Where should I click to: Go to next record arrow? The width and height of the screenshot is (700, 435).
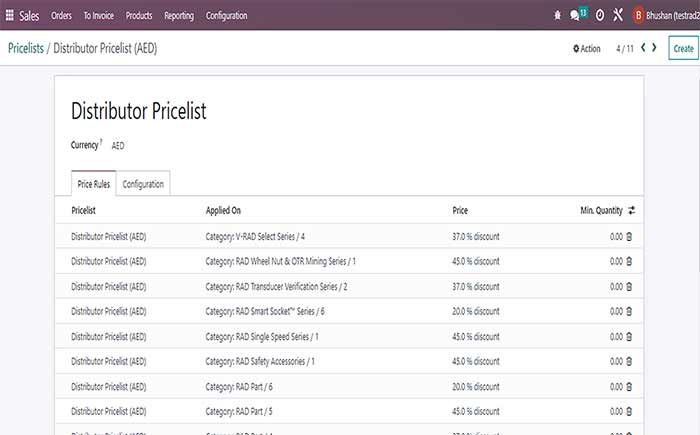point(654,47)
